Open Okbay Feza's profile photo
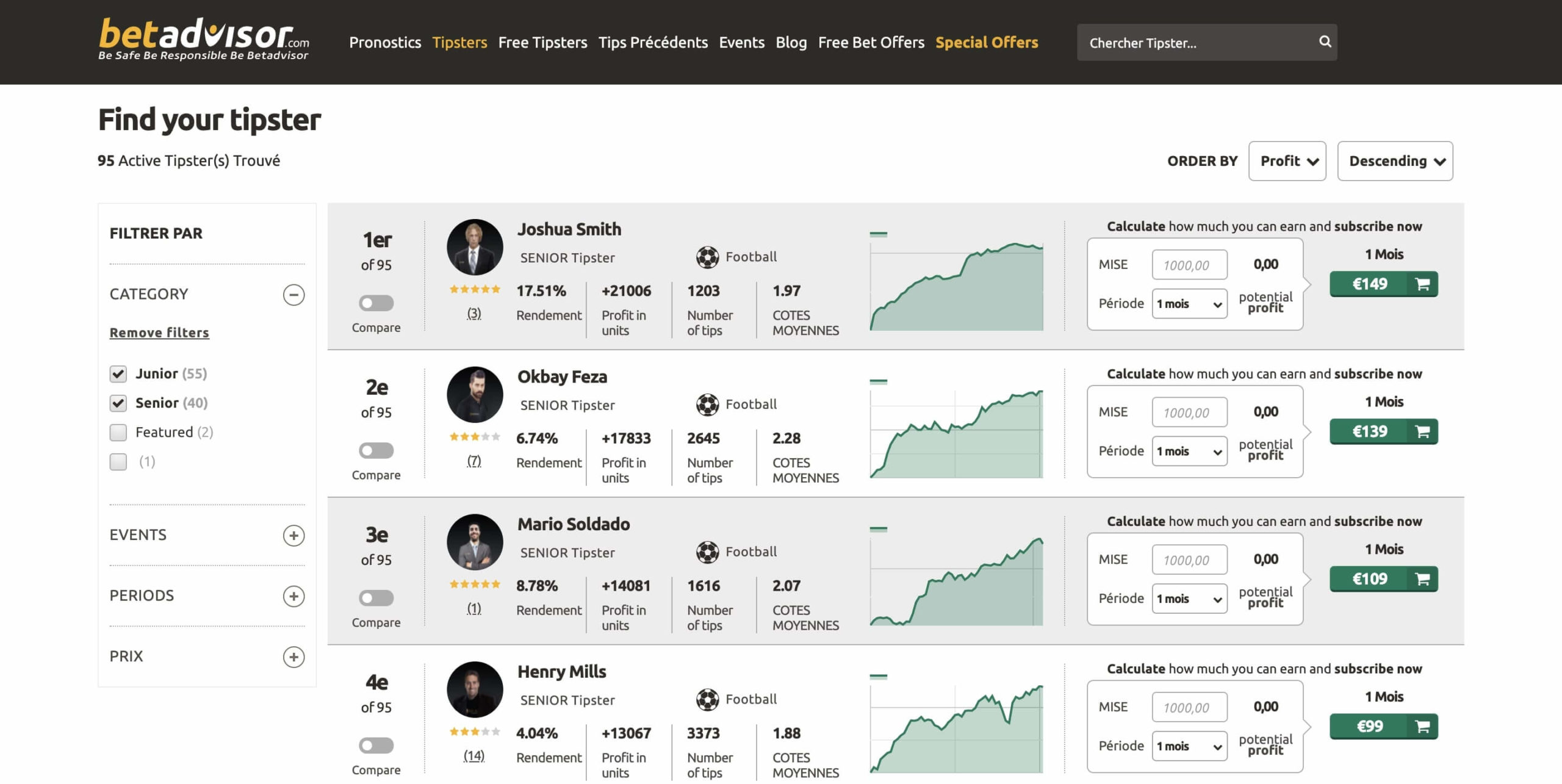Viewport: 1562px width, 784px height. click(475, 395)
